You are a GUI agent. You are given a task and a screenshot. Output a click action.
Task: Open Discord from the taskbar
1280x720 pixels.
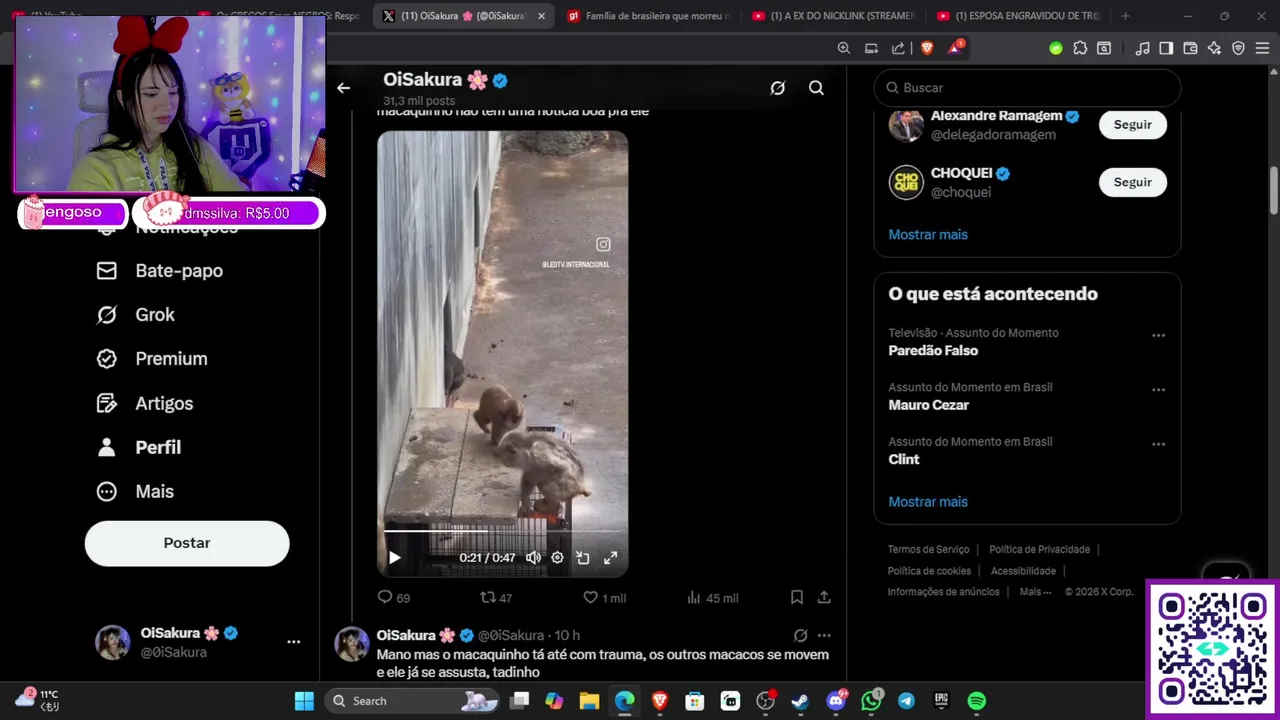coord(836,701)
